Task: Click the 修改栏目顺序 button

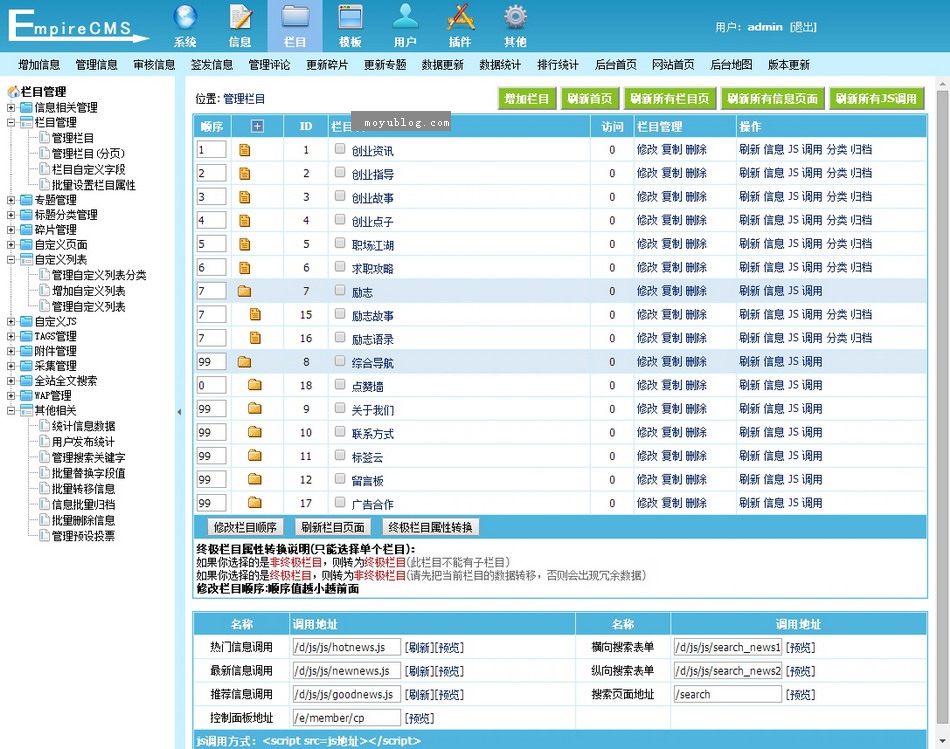Action: click(x=245, y=527)
